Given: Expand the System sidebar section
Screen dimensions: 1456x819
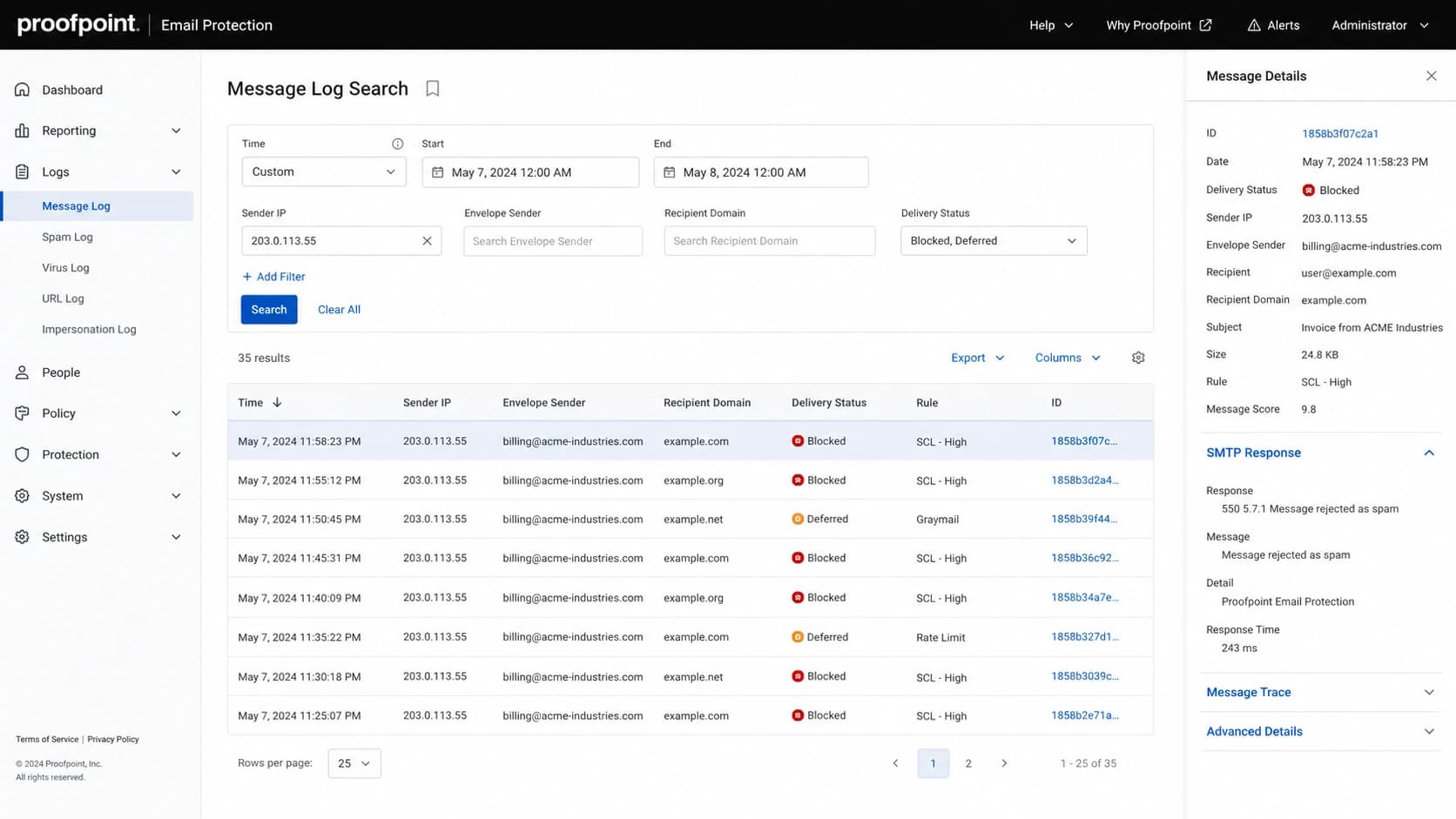Looking at the screenshot, I should tap(176, 496).
